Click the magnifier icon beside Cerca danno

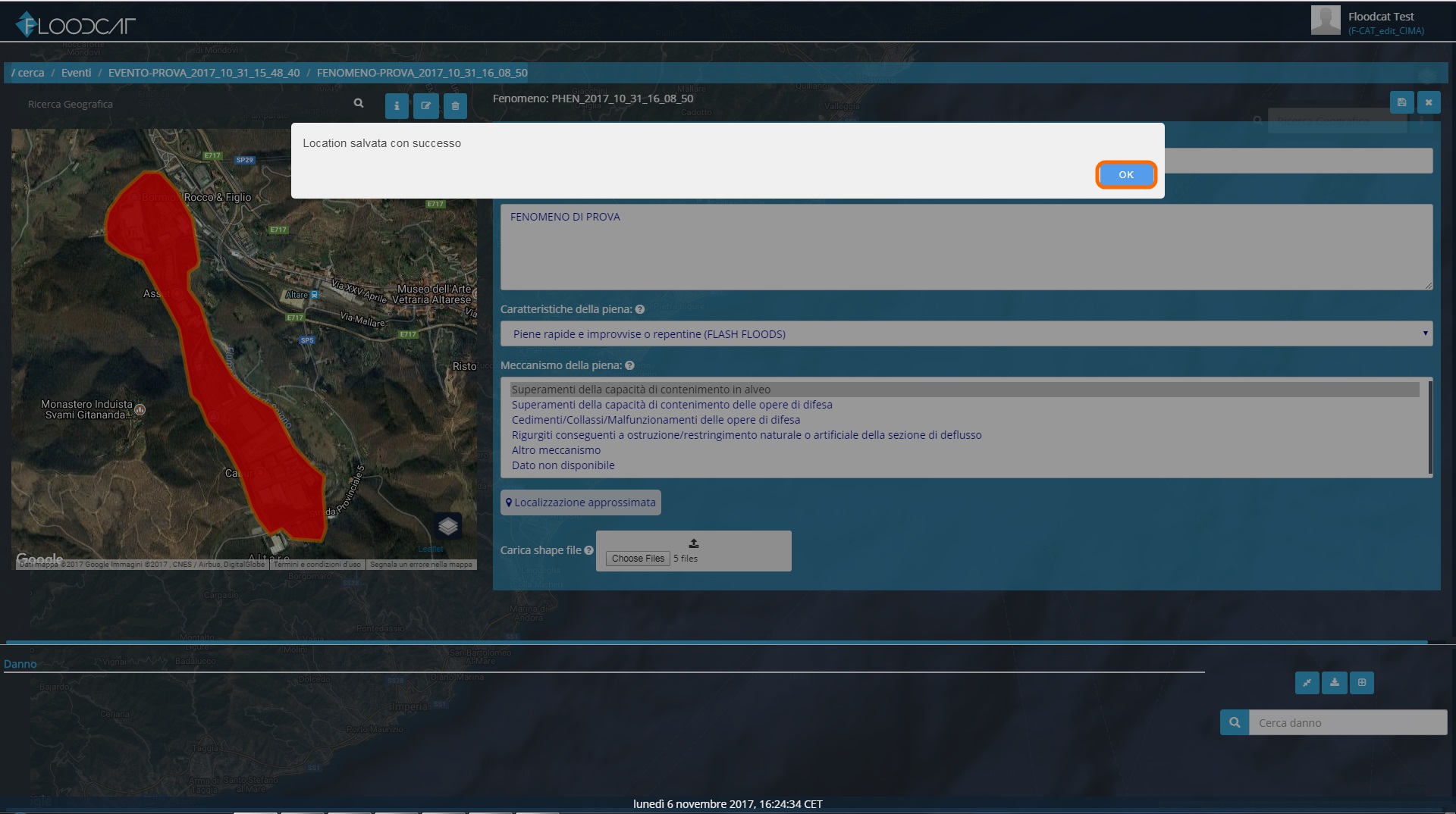(1235, 722)
